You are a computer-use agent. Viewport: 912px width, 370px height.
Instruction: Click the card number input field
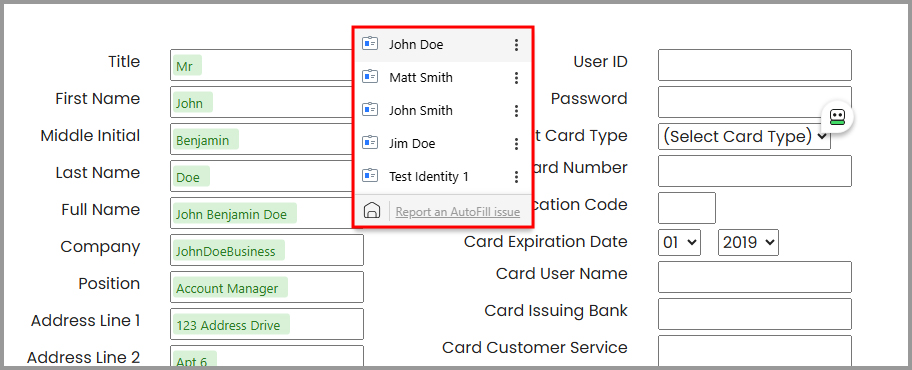pos(755,171)
